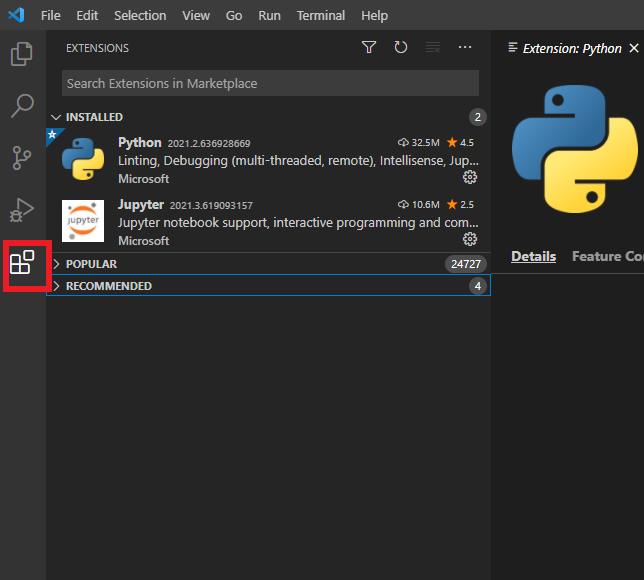Click Python 32.5M download count icon

pyautogui.click(x=403, y=143)
